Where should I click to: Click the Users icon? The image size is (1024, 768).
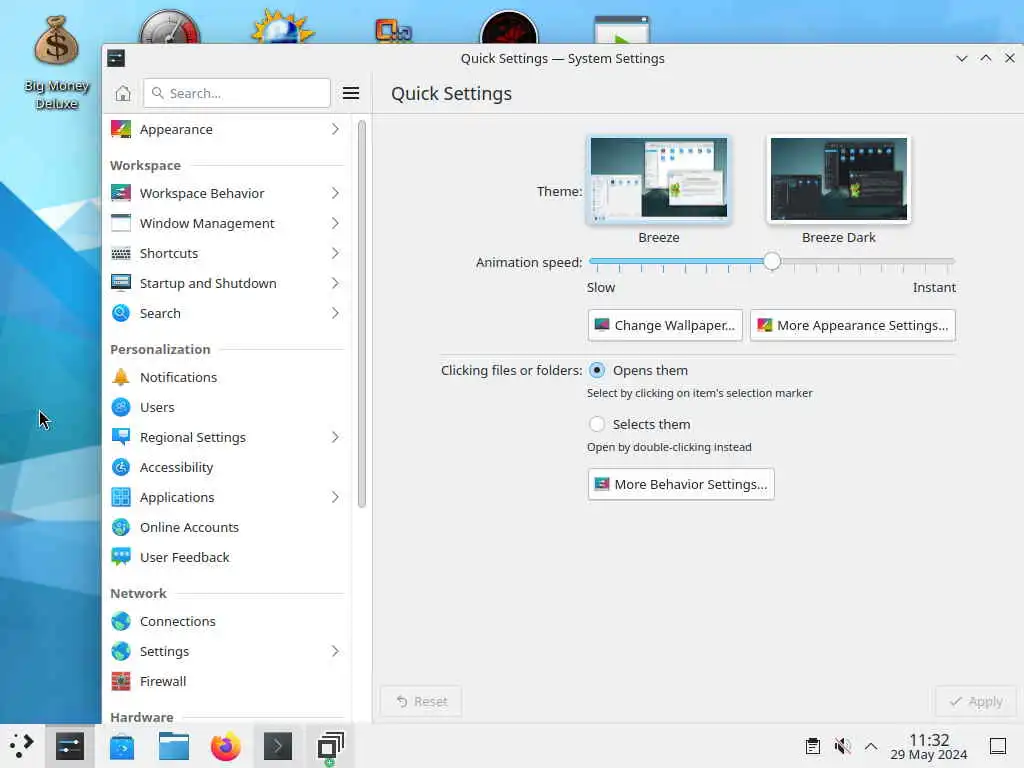[x=121, y=408]
